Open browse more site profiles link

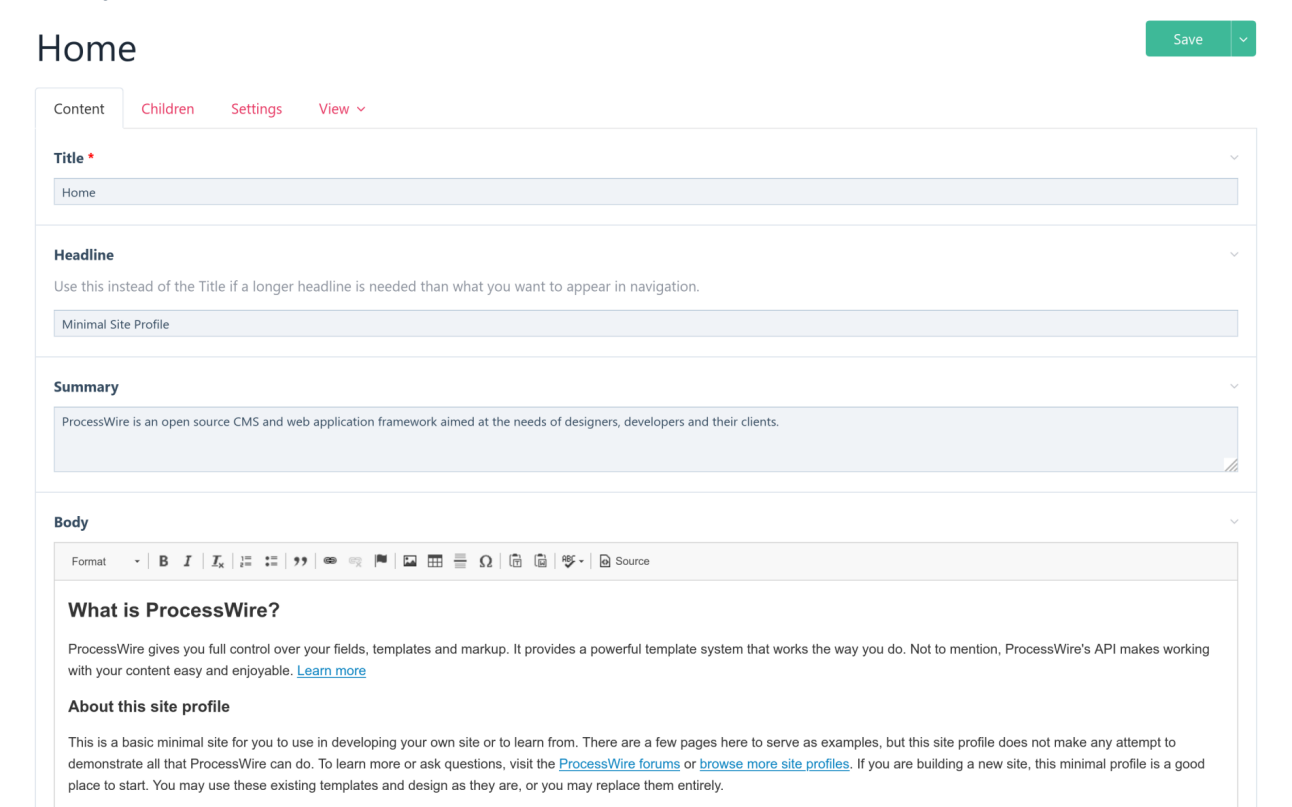[x=774, y=764]
